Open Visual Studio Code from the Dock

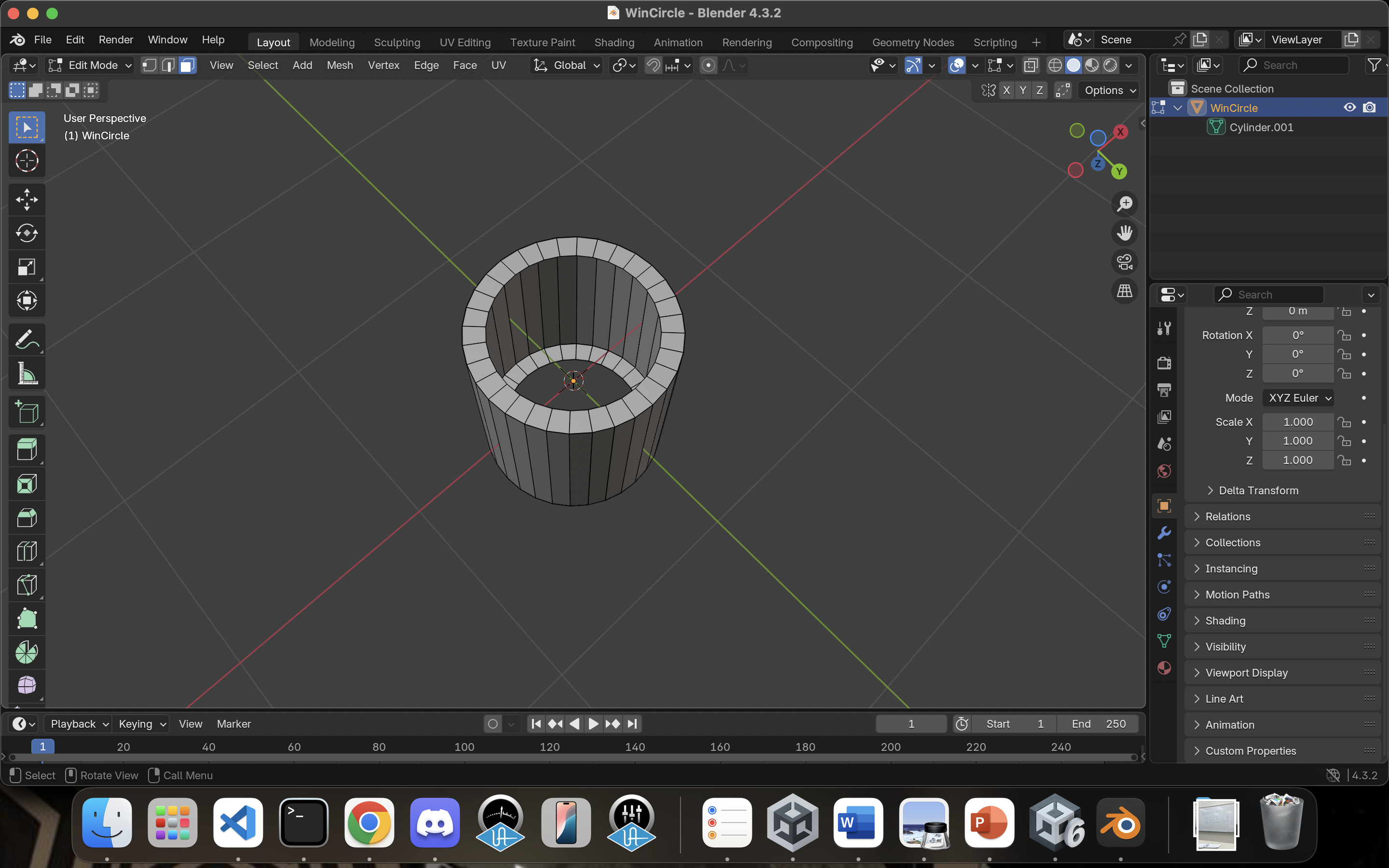(x=238, y=823)
